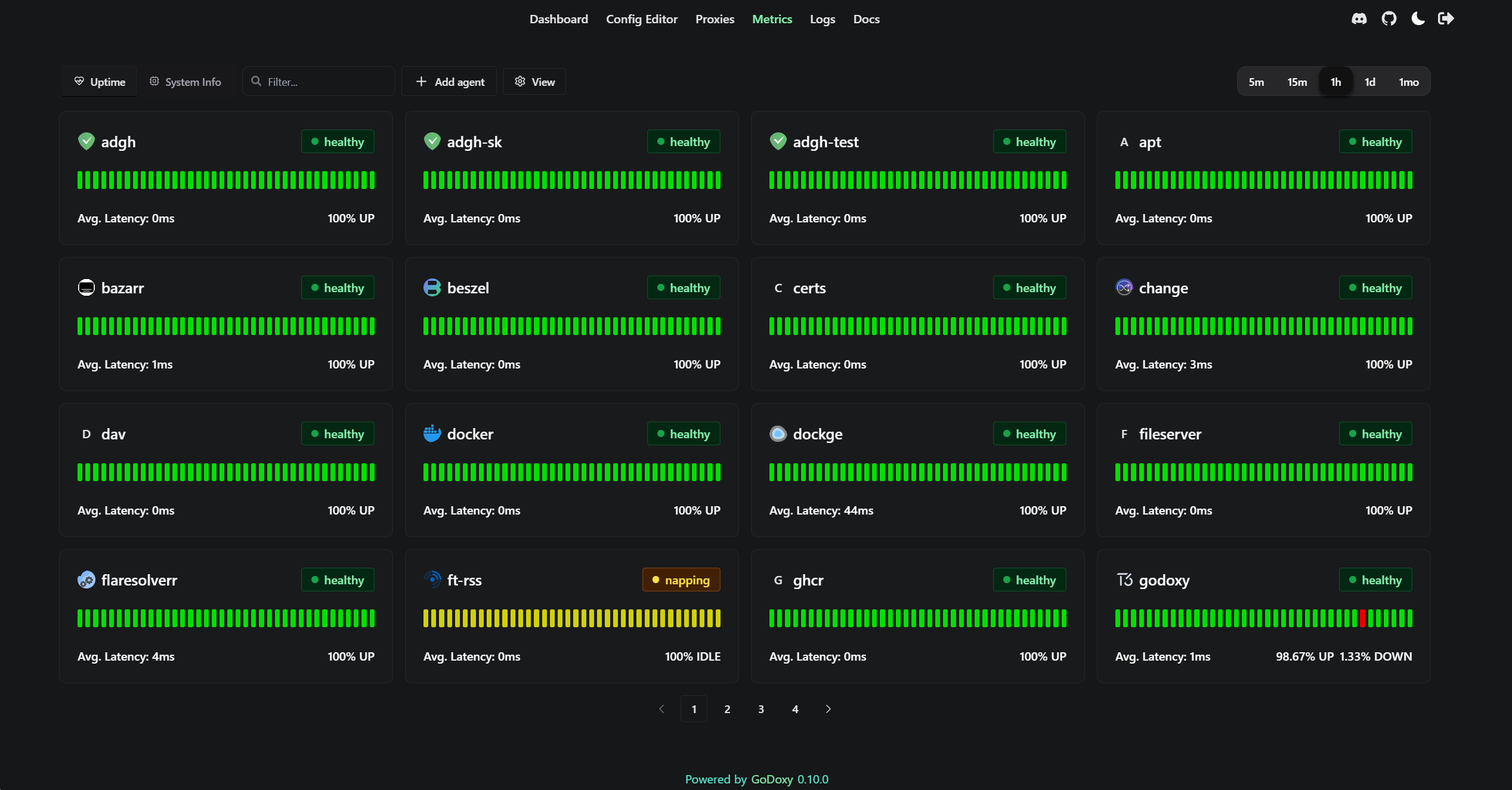This screenshot has height=790, width=1512.
Task: Click the Add agent button
Action: [x=449, y=81]
